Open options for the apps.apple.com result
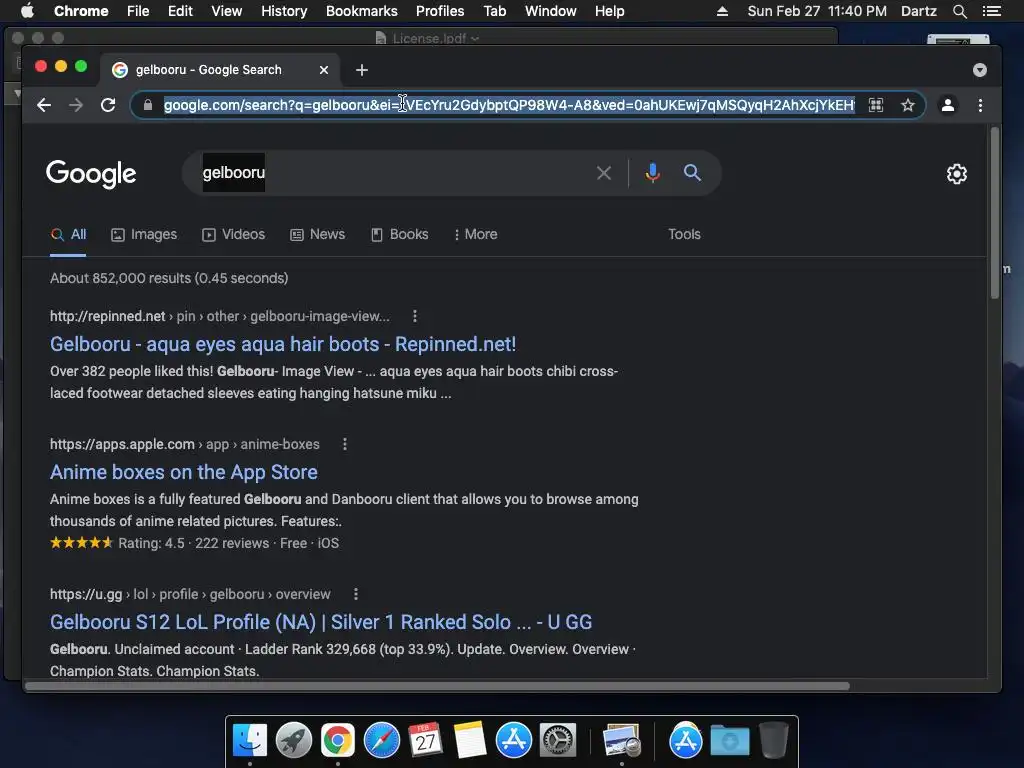 (x=345, y=444)
